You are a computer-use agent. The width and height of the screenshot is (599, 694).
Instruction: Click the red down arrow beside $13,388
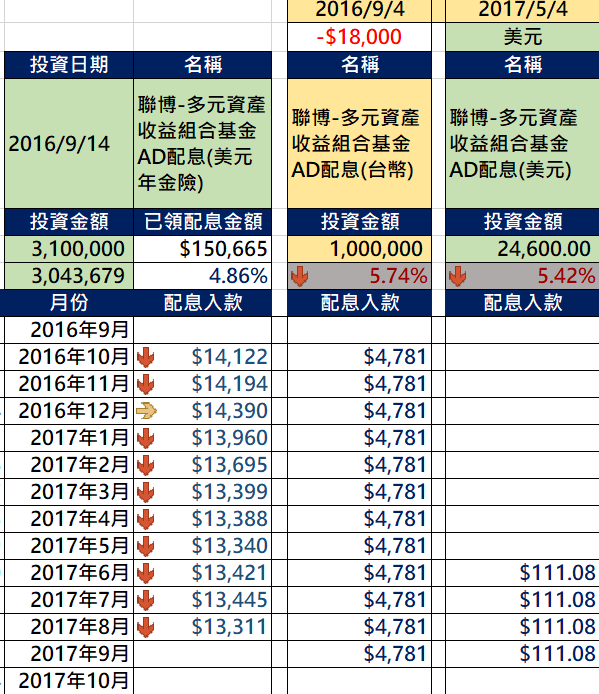(x=146, y=519)
